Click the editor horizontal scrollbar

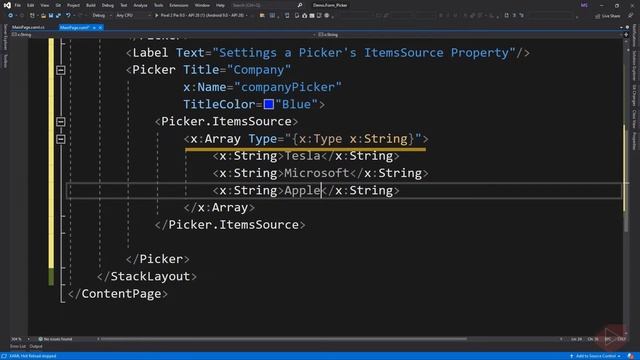tap(284, 339)
